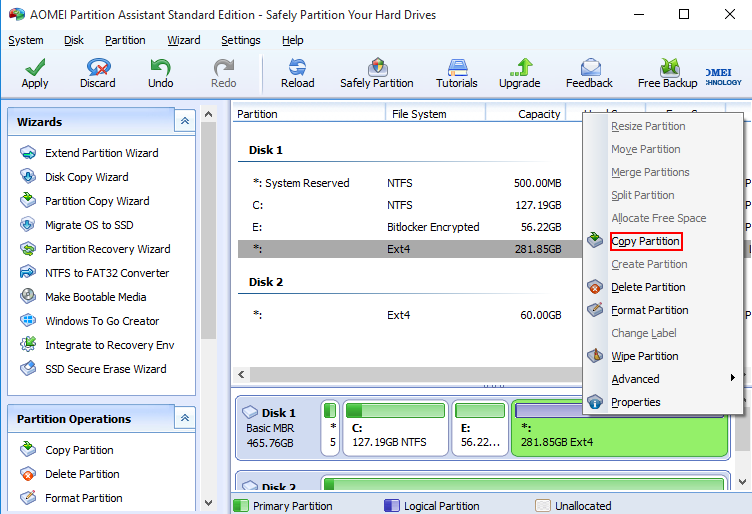Click the File System column header
The image size is (752, 514).
click(436, 114)
